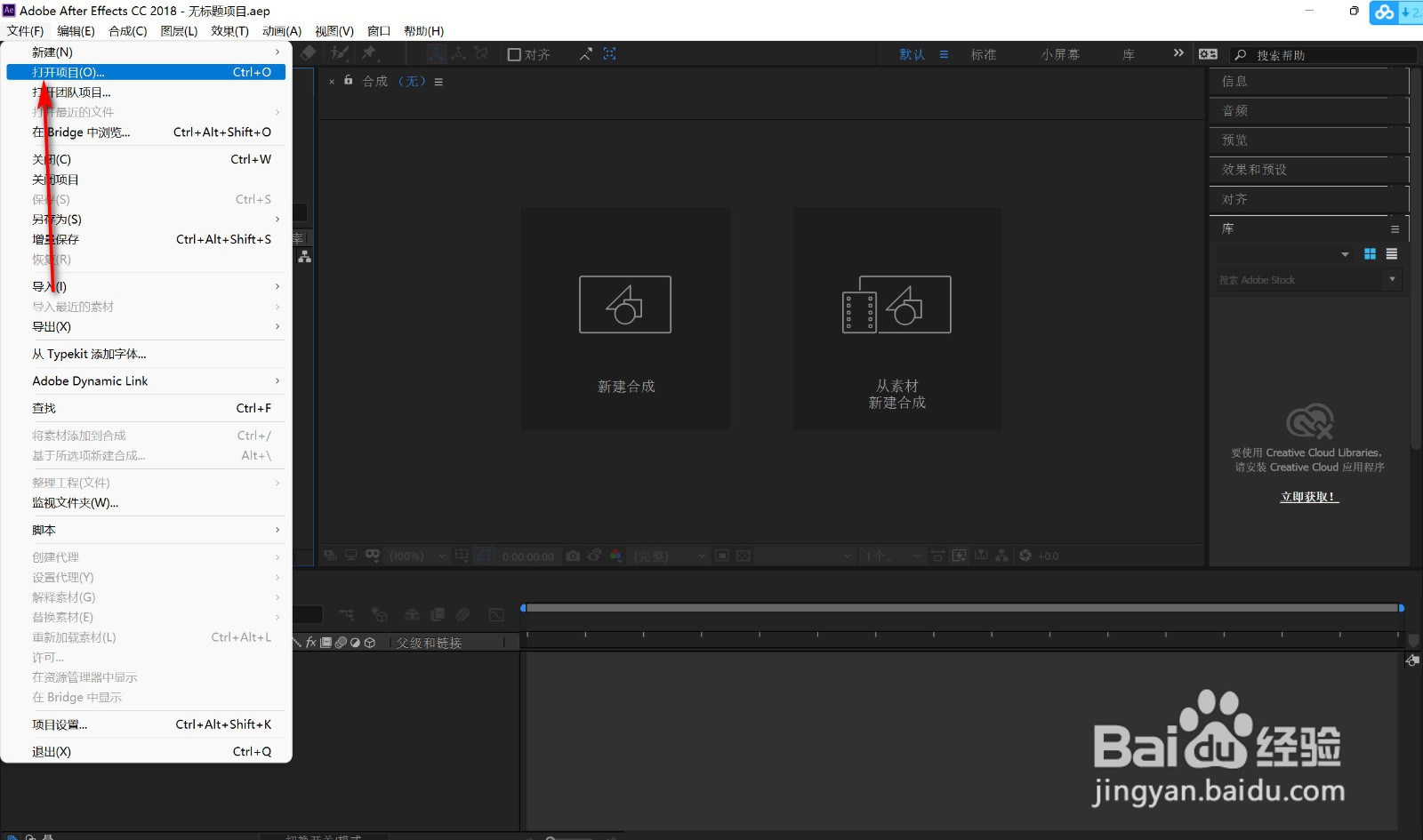Enable the 对齐 snapping checkbox
Viewport: 1423px width, 840px height.
(514, 54)
